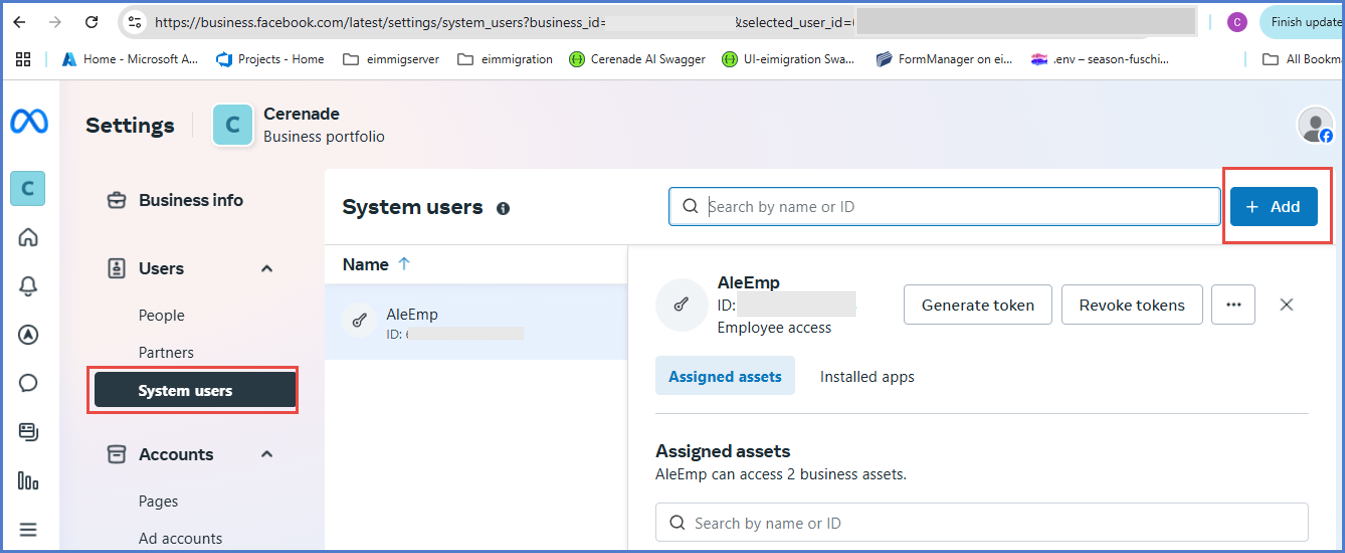Reload the page with browser refresh icon
Image resolution: width=1345 pixels, height=553 pixels.
point(92,21)
